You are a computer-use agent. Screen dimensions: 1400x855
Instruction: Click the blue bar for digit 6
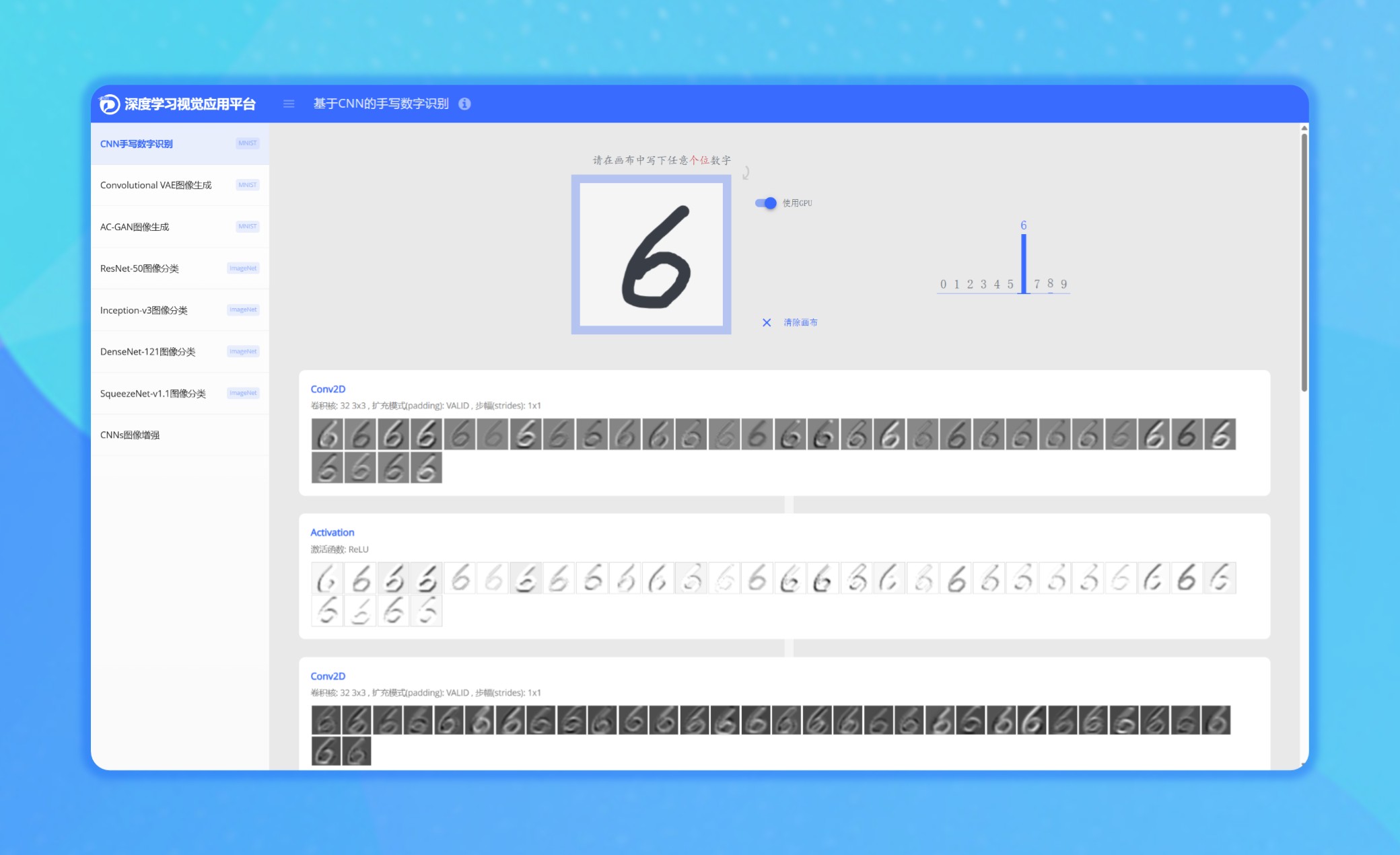(x=1024, y=264)
